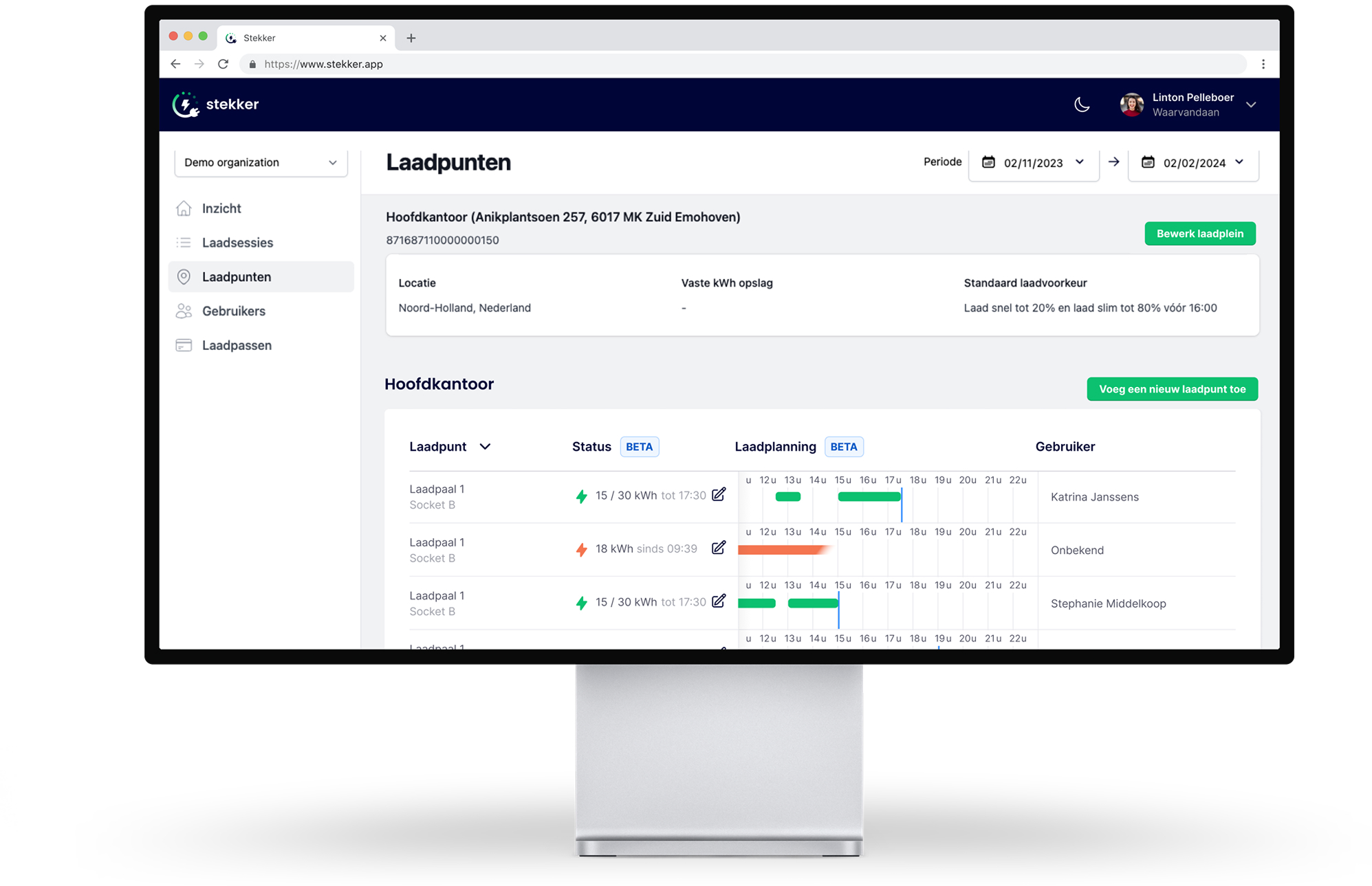Screen dimensions: 1372x886
Task: Go back with the browser arrow
Action: [175, 64]
